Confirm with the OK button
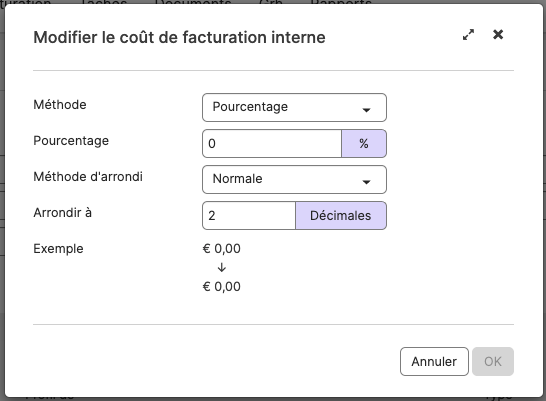 pos(493,361)
